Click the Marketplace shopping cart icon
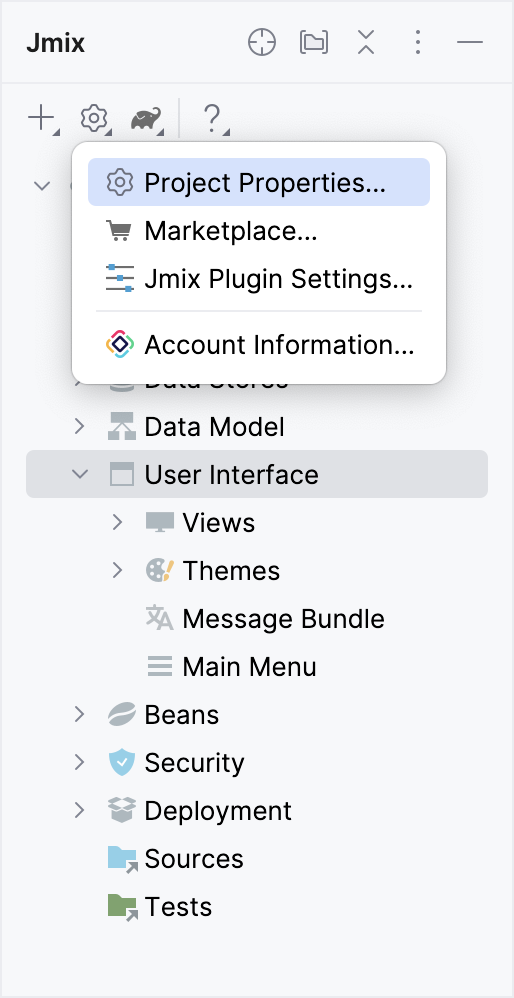 [120, 230]
